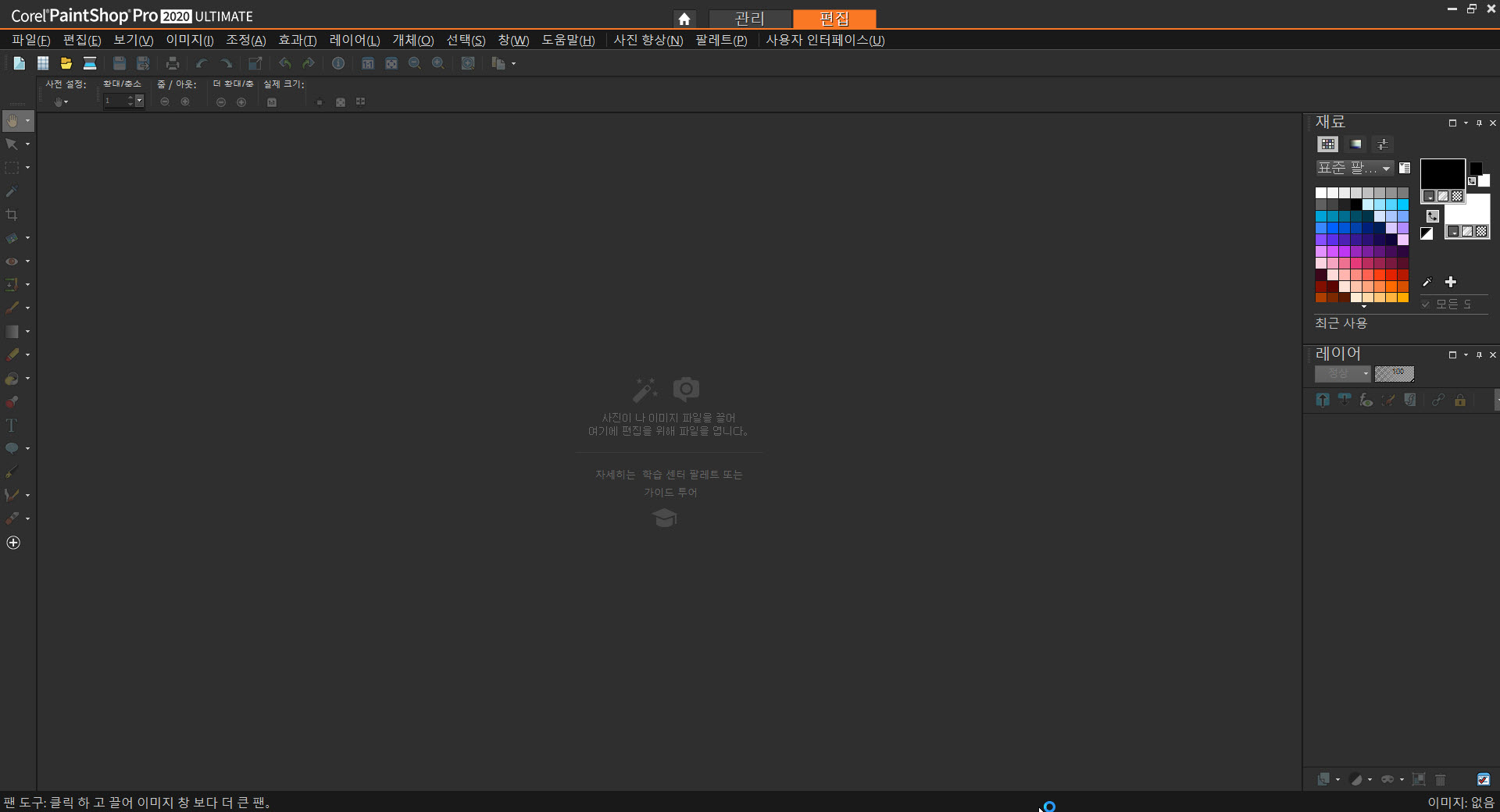Toggle the Swatches view in Materials
The image size is (1500, 812).
point(1328,144)
